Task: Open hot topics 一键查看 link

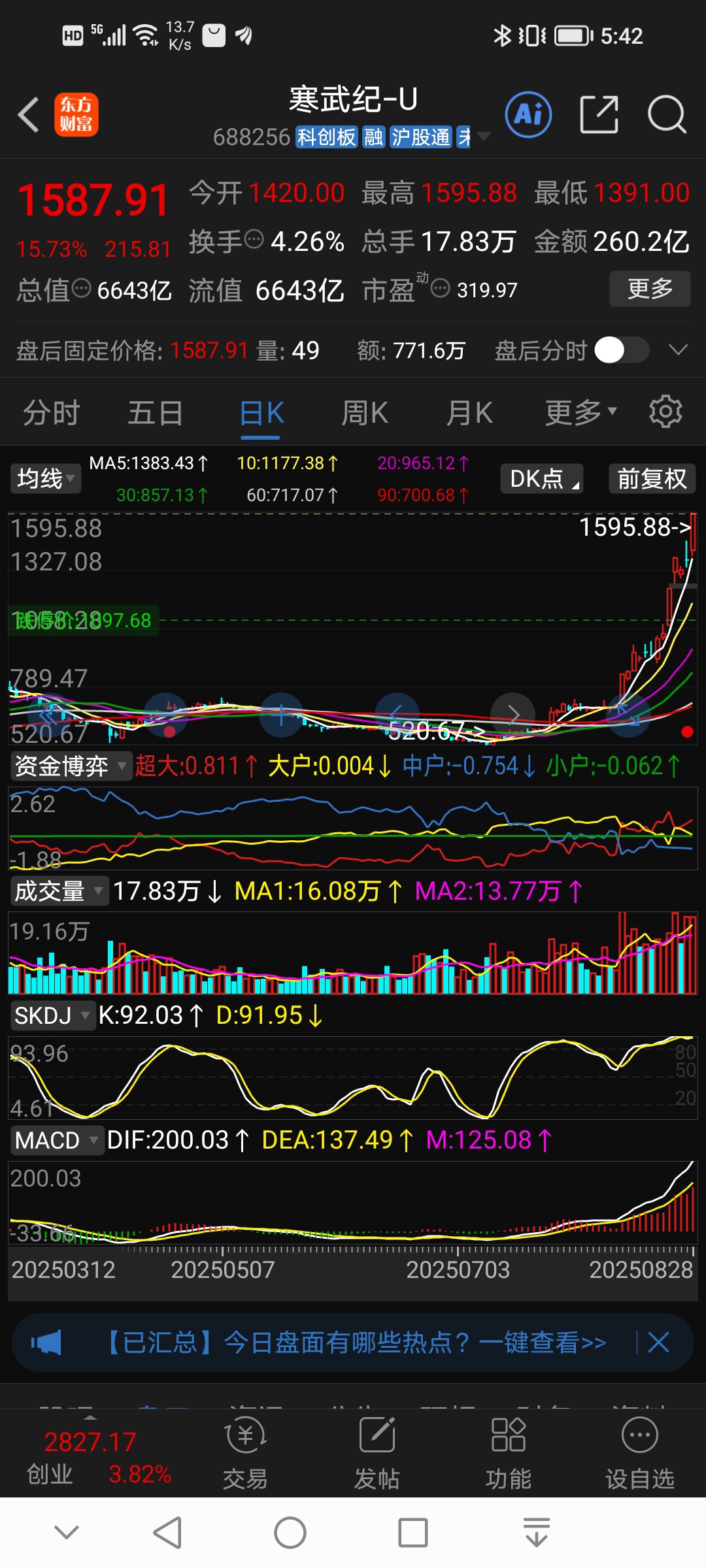Action: point(543,1343)
